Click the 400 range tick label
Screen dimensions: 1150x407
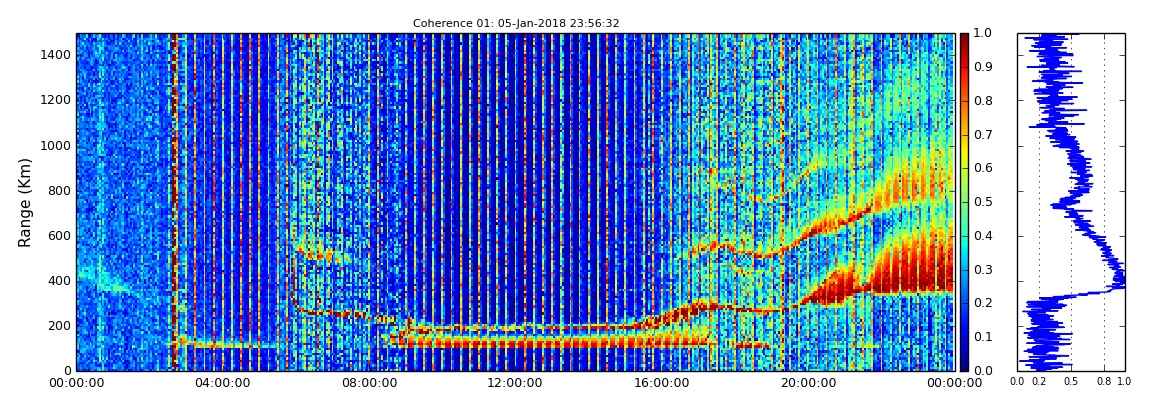click(61, 281)
